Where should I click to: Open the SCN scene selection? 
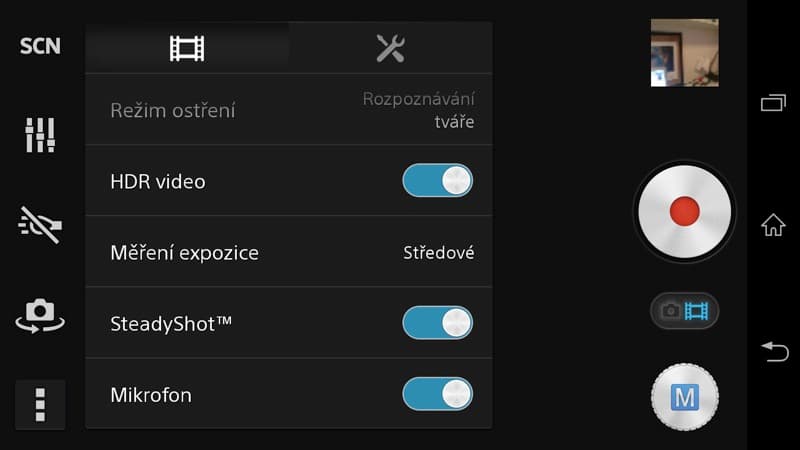(x=40, y=46)
